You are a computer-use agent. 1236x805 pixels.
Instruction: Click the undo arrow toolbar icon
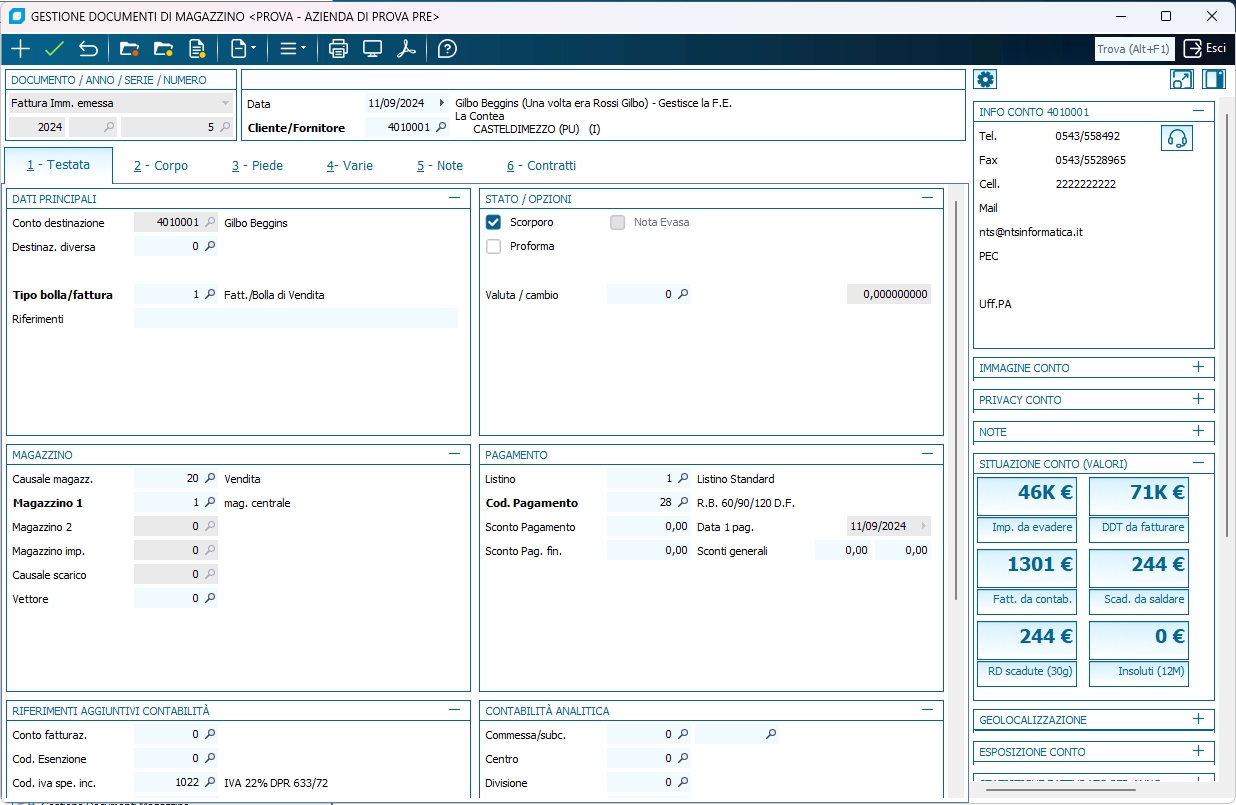[x=88, y=49]
